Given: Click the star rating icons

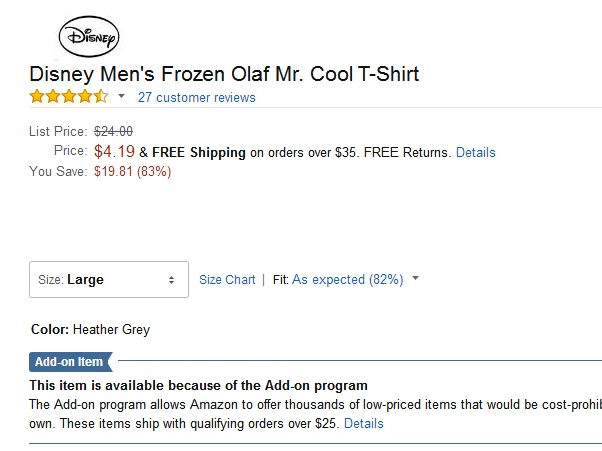Looking at the screenshot, I should (69, 96).
